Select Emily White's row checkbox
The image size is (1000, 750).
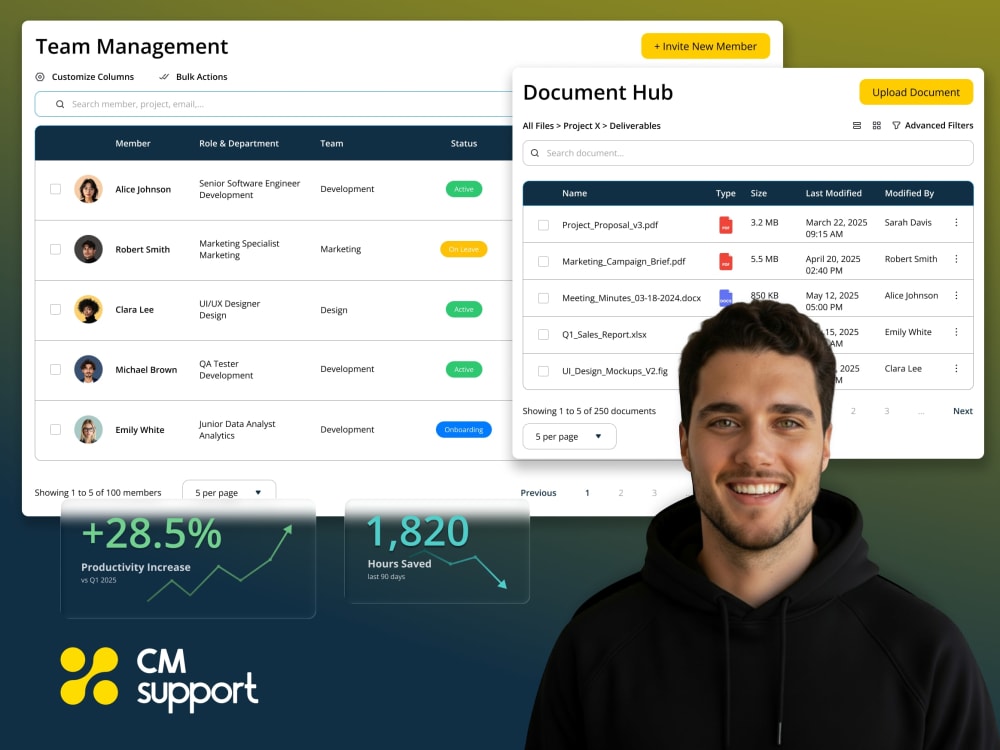click(55, 429)
